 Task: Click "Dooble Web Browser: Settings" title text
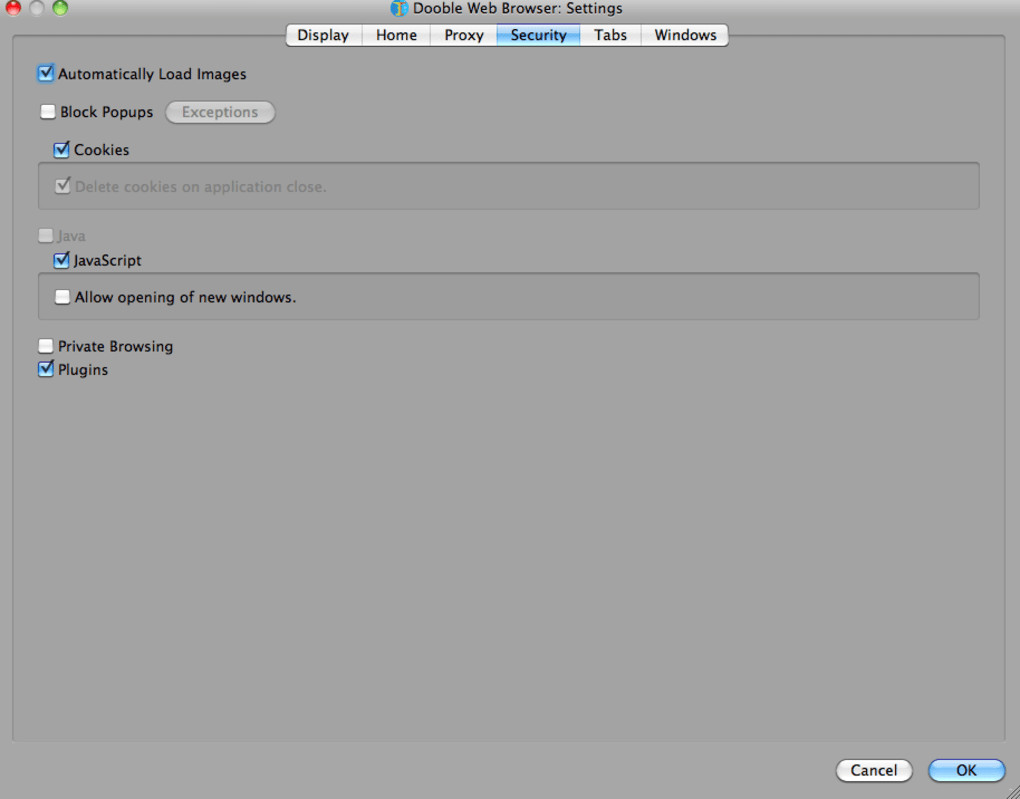518,8
